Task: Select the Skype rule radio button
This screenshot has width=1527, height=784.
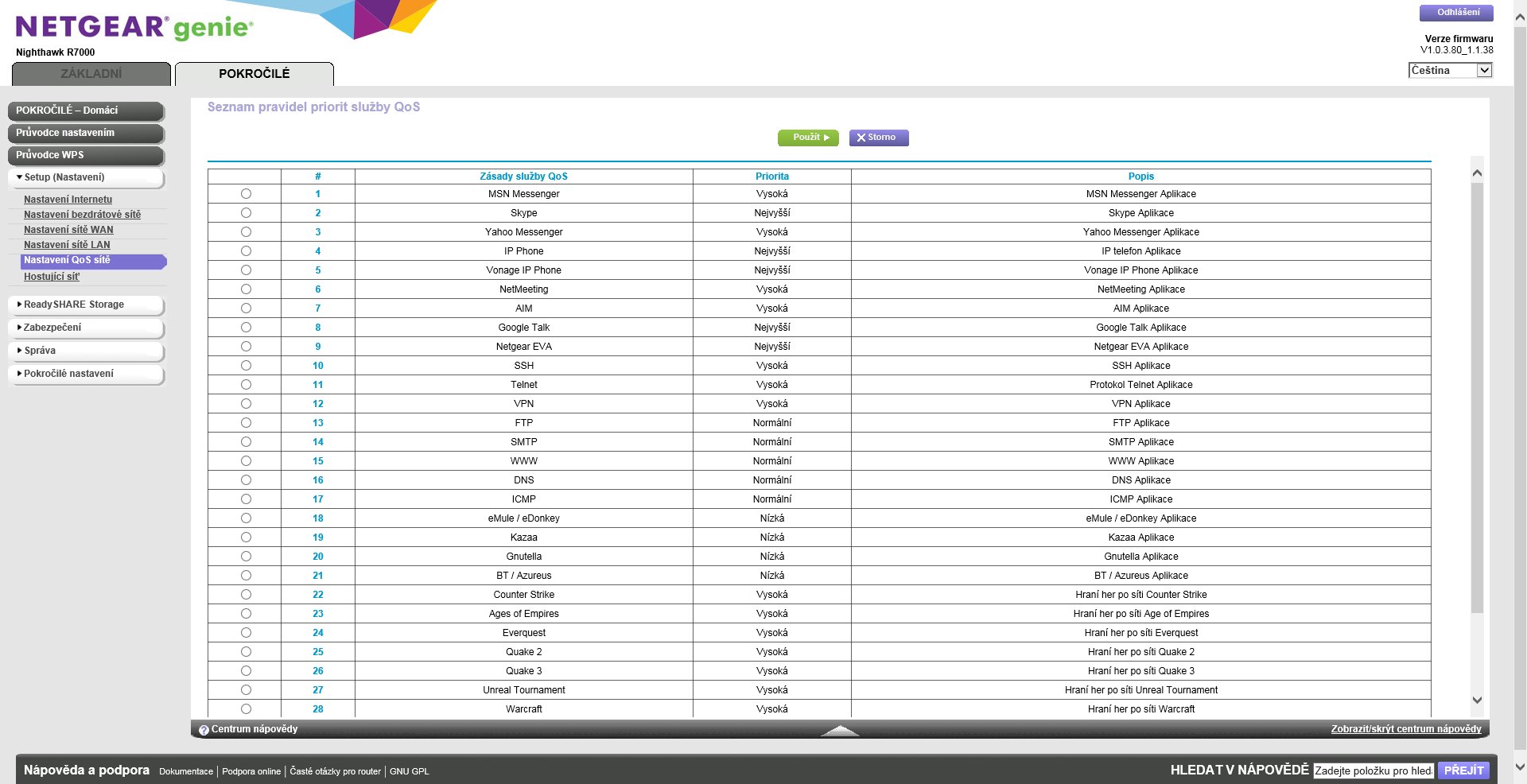Action: (x=246, y=213)
